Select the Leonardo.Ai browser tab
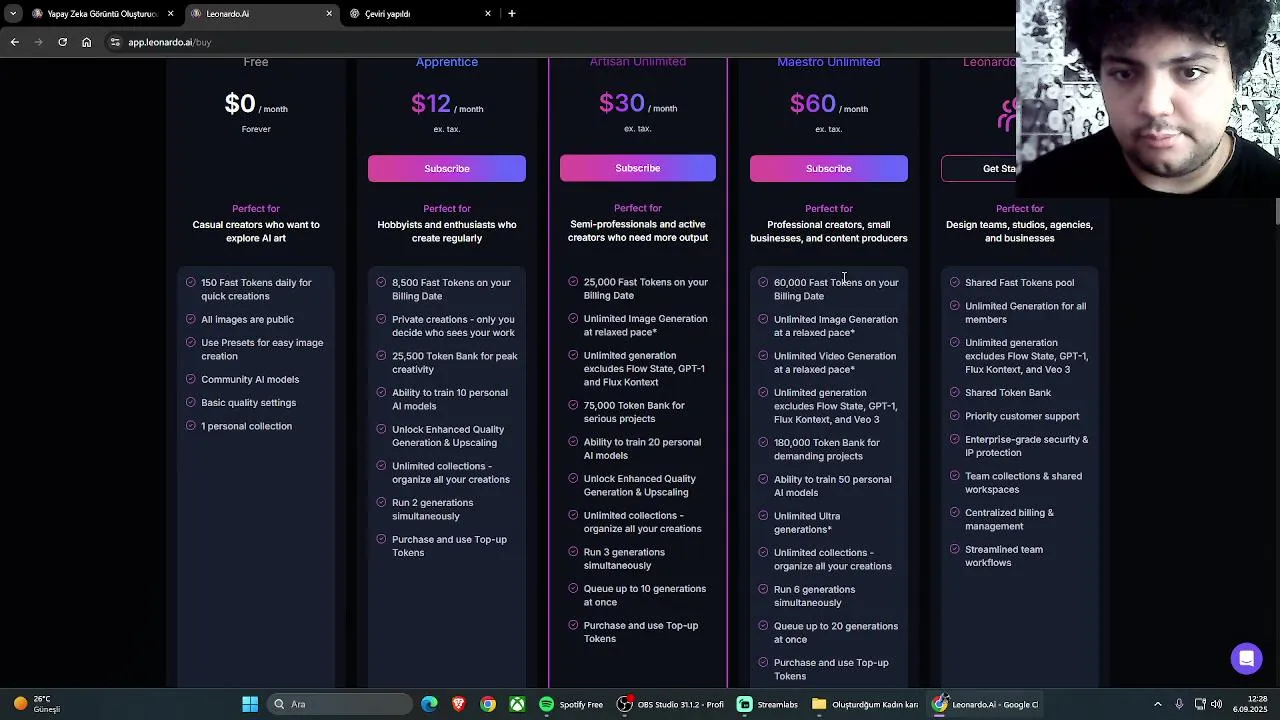The width and height of the screenshot is (1280, 720). (262, 14)
